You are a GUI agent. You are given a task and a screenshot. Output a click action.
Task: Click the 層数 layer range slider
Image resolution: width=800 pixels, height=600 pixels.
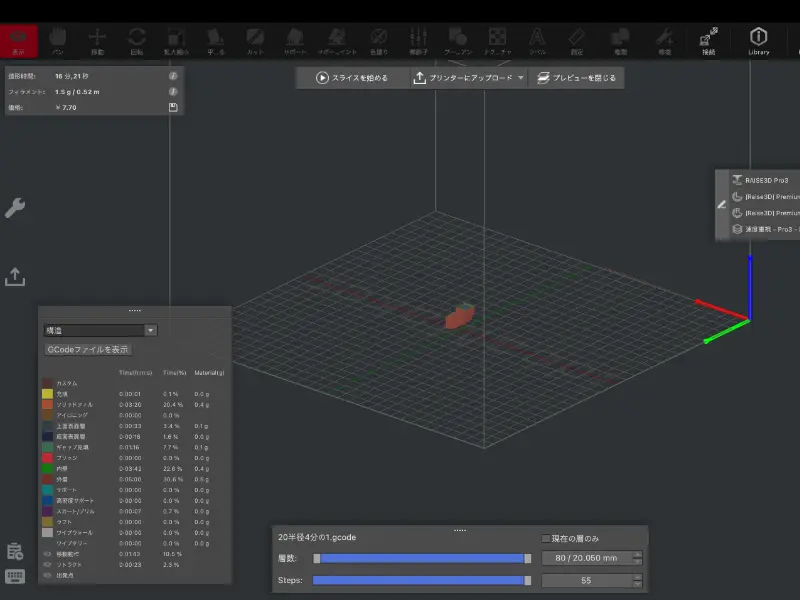421,558
